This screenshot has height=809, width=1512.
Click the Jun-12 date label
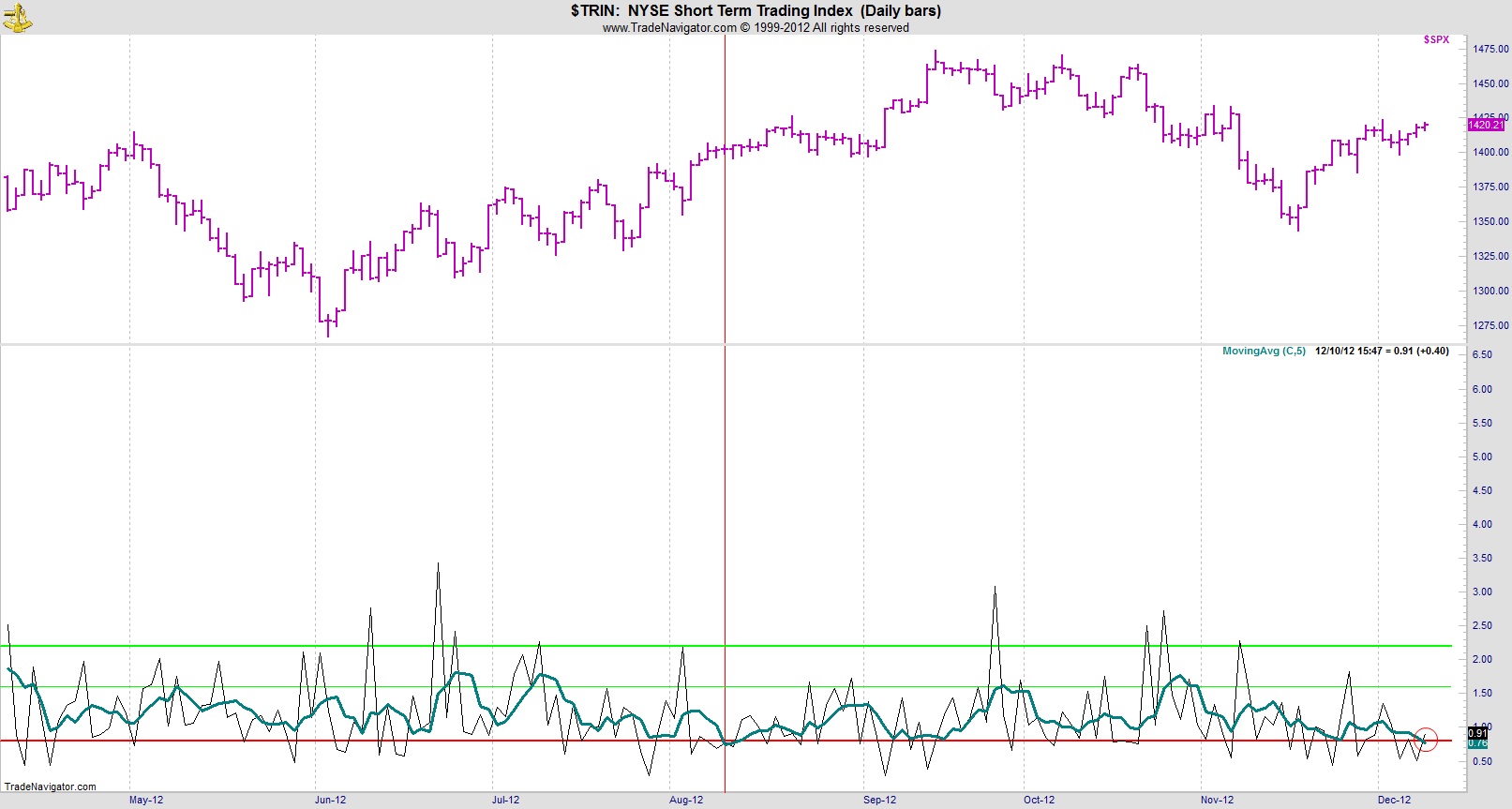(x=330, y=800)
